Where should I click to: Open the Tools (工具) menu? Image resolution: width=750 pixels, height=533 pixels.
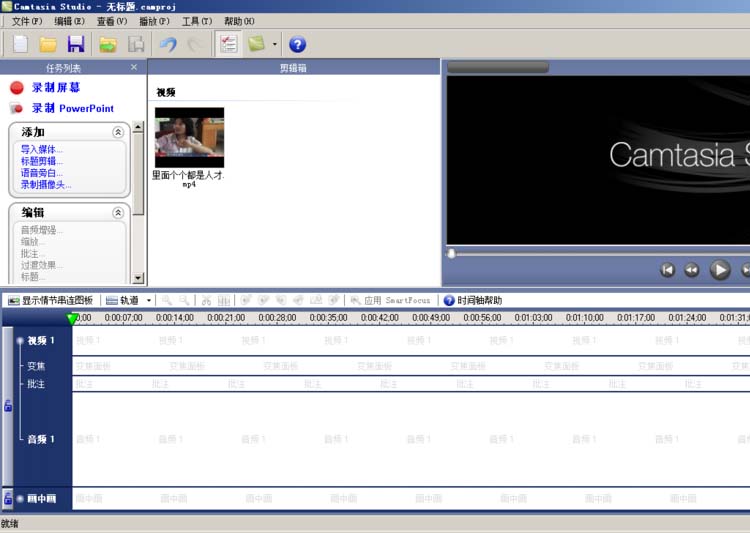(x=196, y=21)
